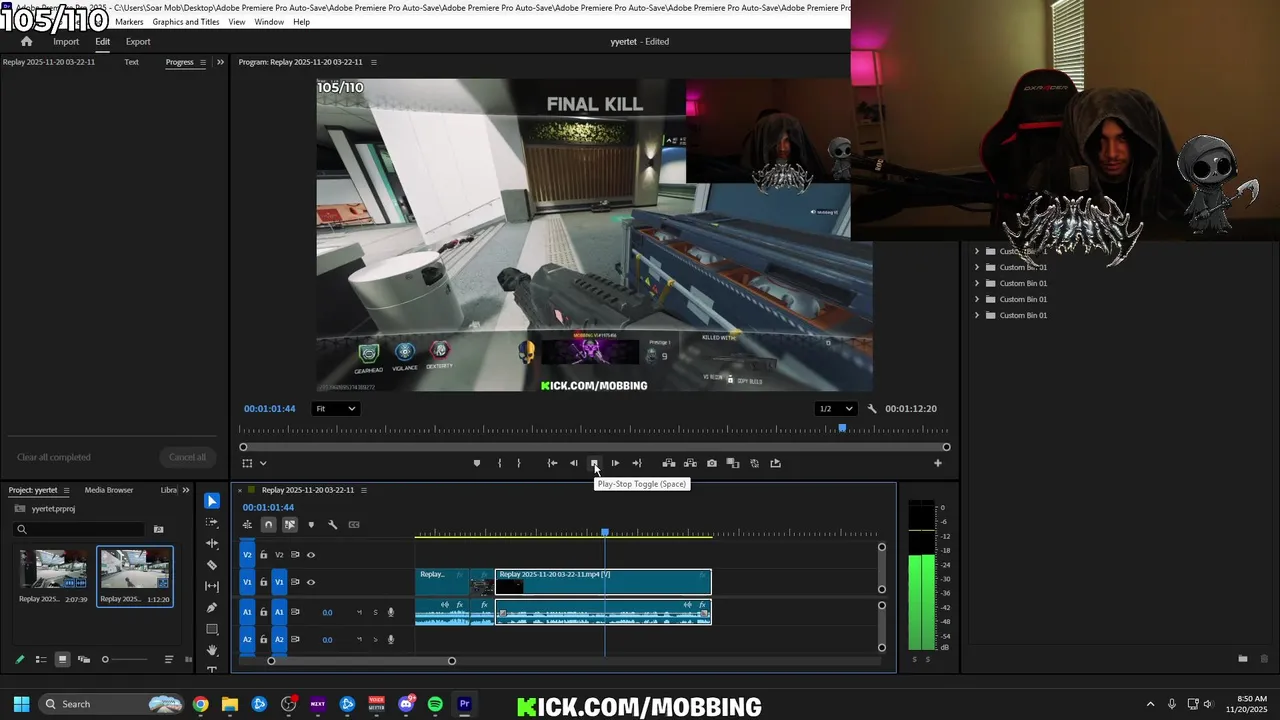This screenshot has width=1280, height=720.
Task: Click the Lift button
Action: tap(668, 463)
